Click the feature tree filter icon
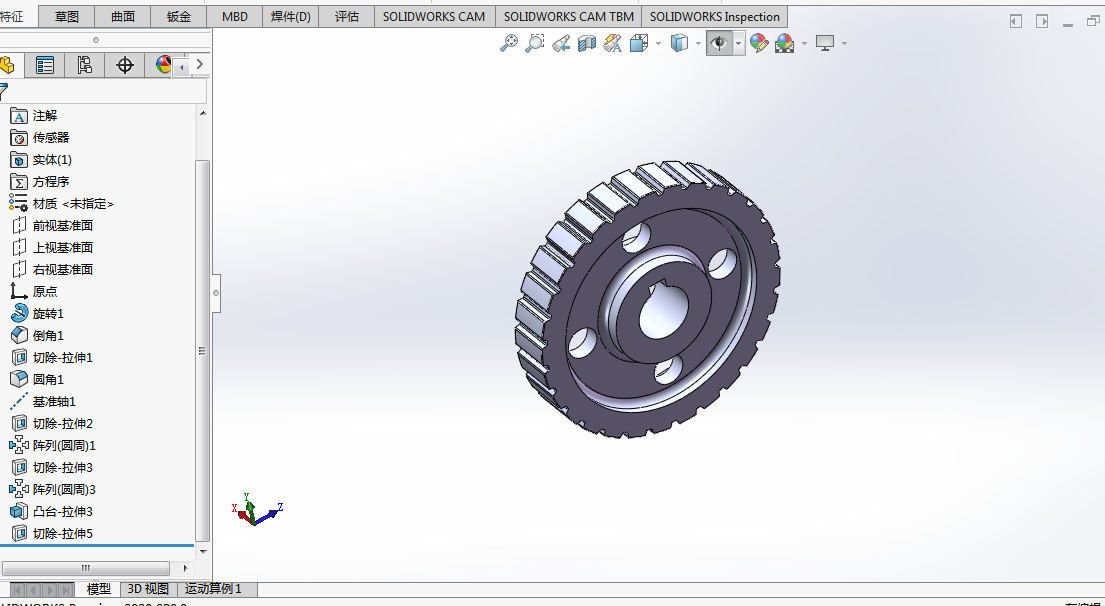The height and width of the screenshot is (606, 1105). [x=4, y=91]
